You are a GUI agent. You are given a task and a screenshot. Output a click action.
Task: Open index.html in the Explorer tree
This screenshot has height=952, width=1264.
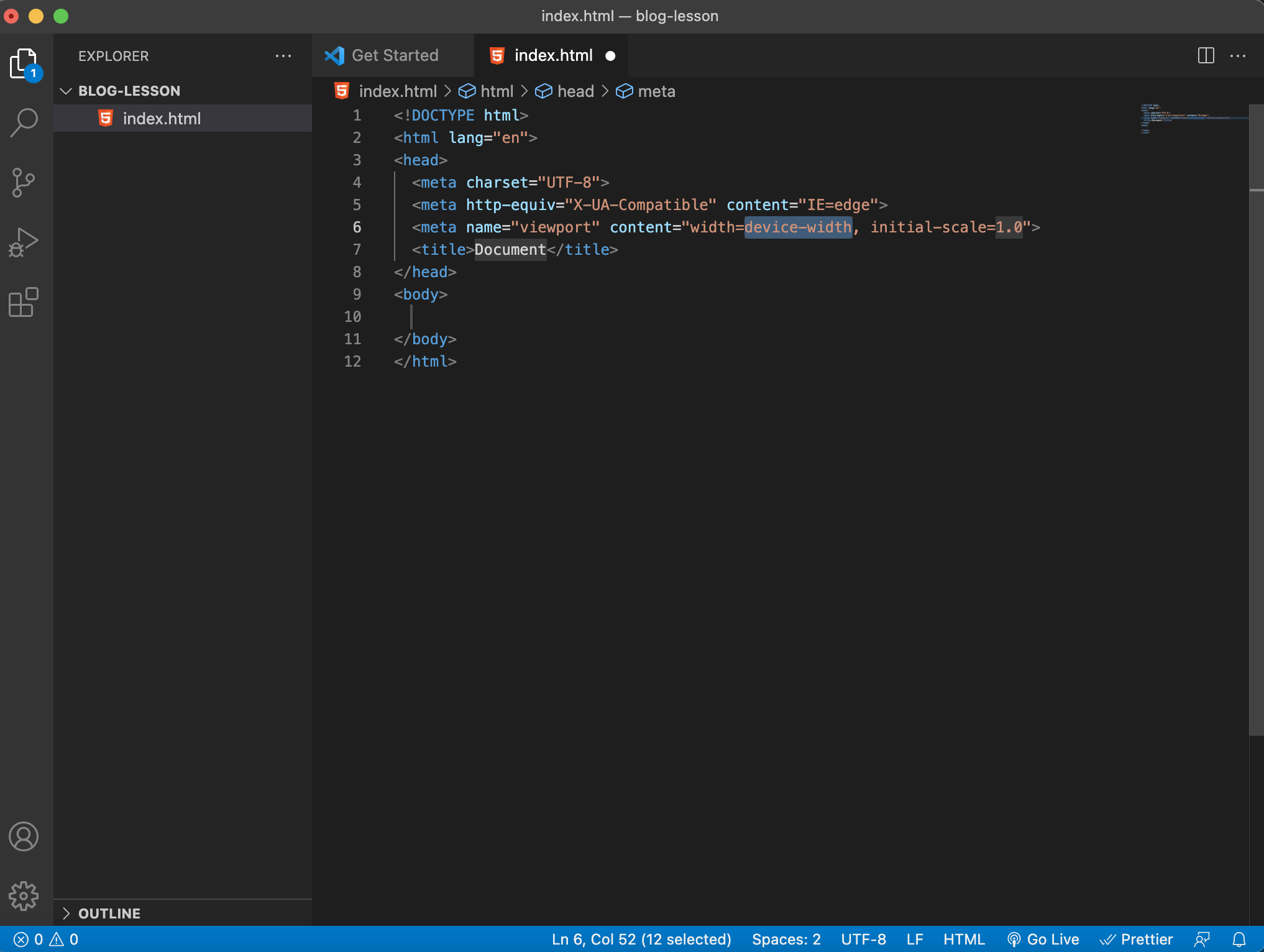click(183, 118)
